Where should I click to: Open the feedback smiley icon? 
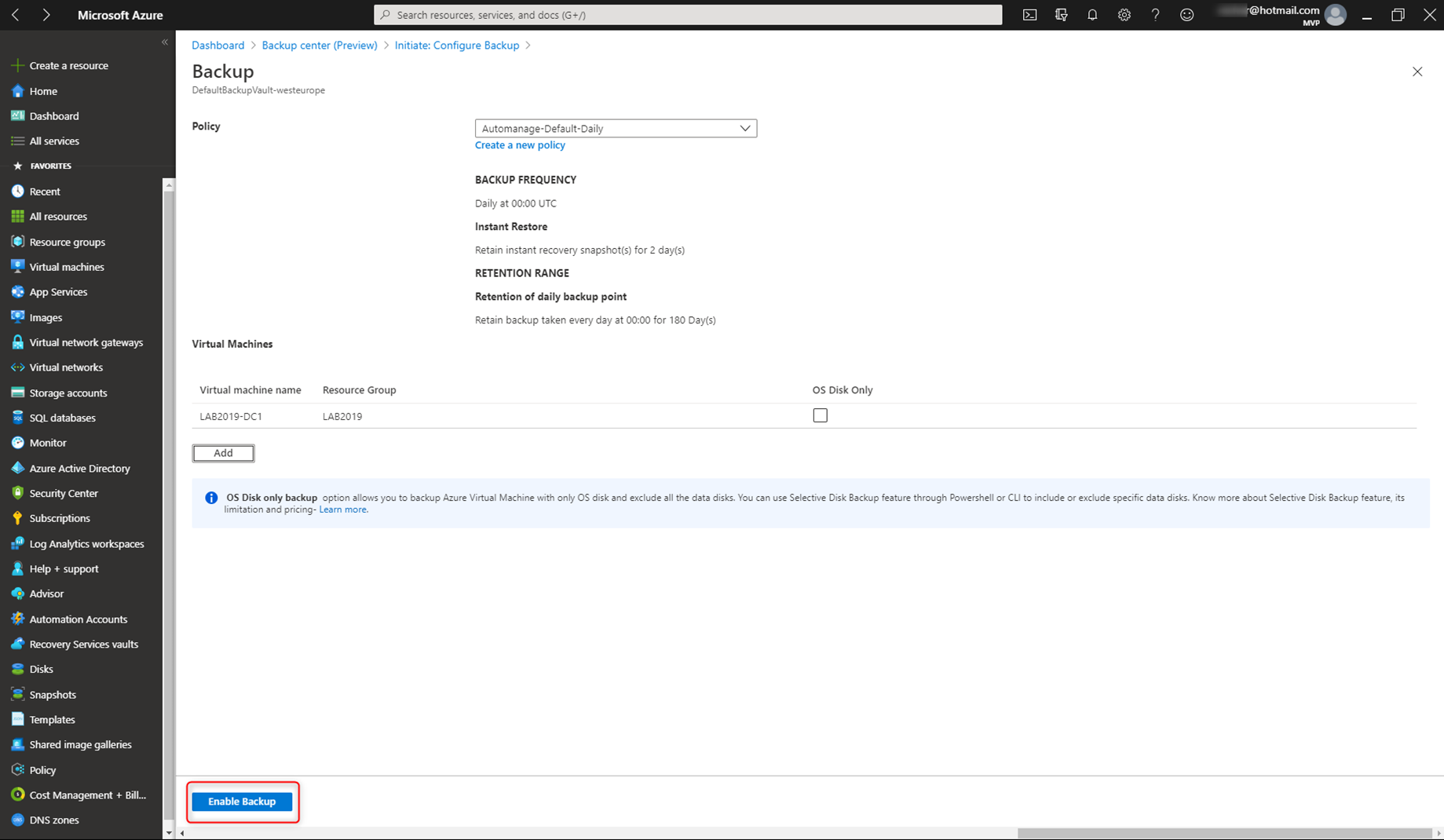(1186, 15)
